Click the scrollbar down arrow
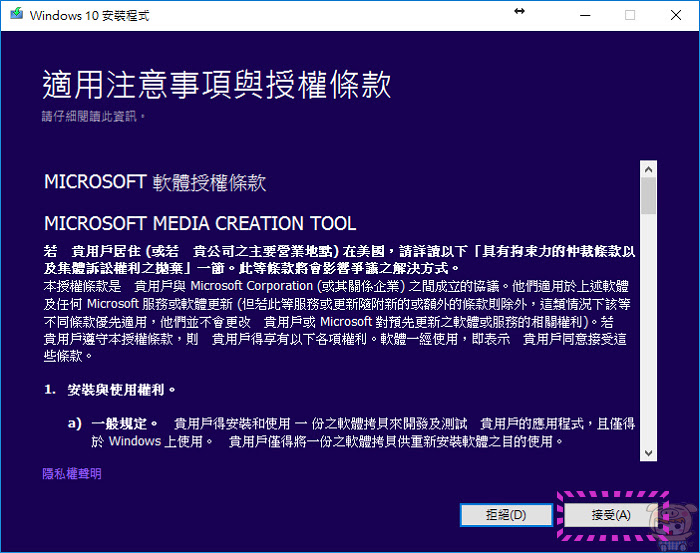Viewport: 700px width, 553px height. pyautogui.click(x=648, y=453)
